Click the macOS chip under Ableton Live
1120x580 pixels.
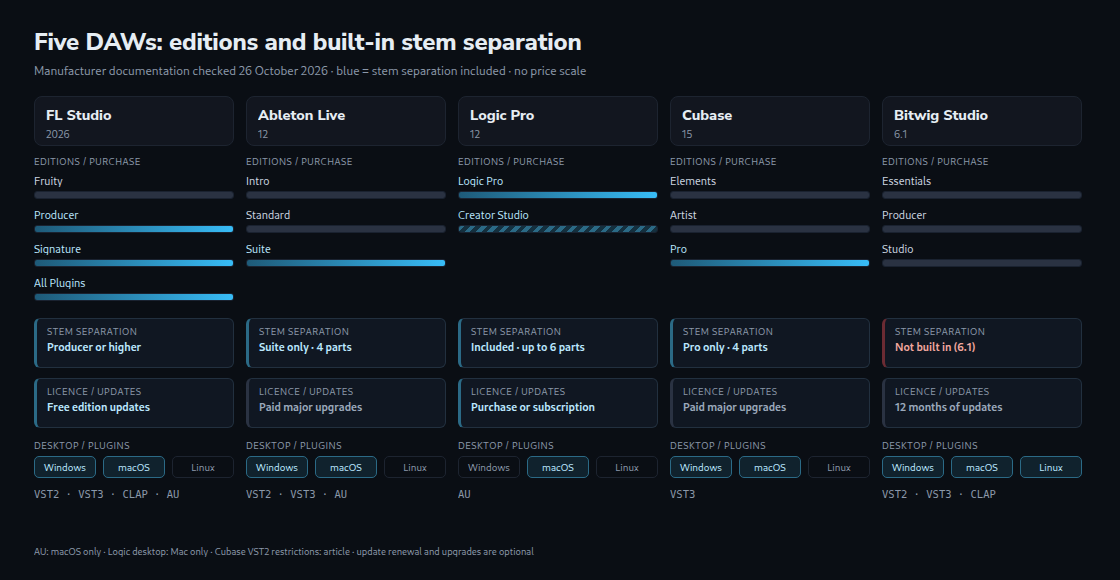(x=346, y=467)
